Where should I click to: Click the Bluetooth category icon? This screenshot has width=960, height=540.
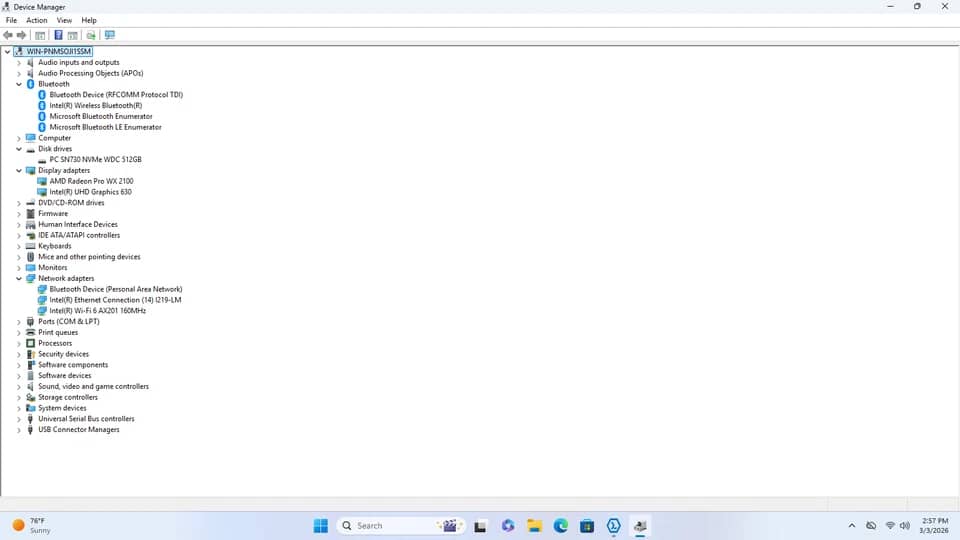(31, 84)
